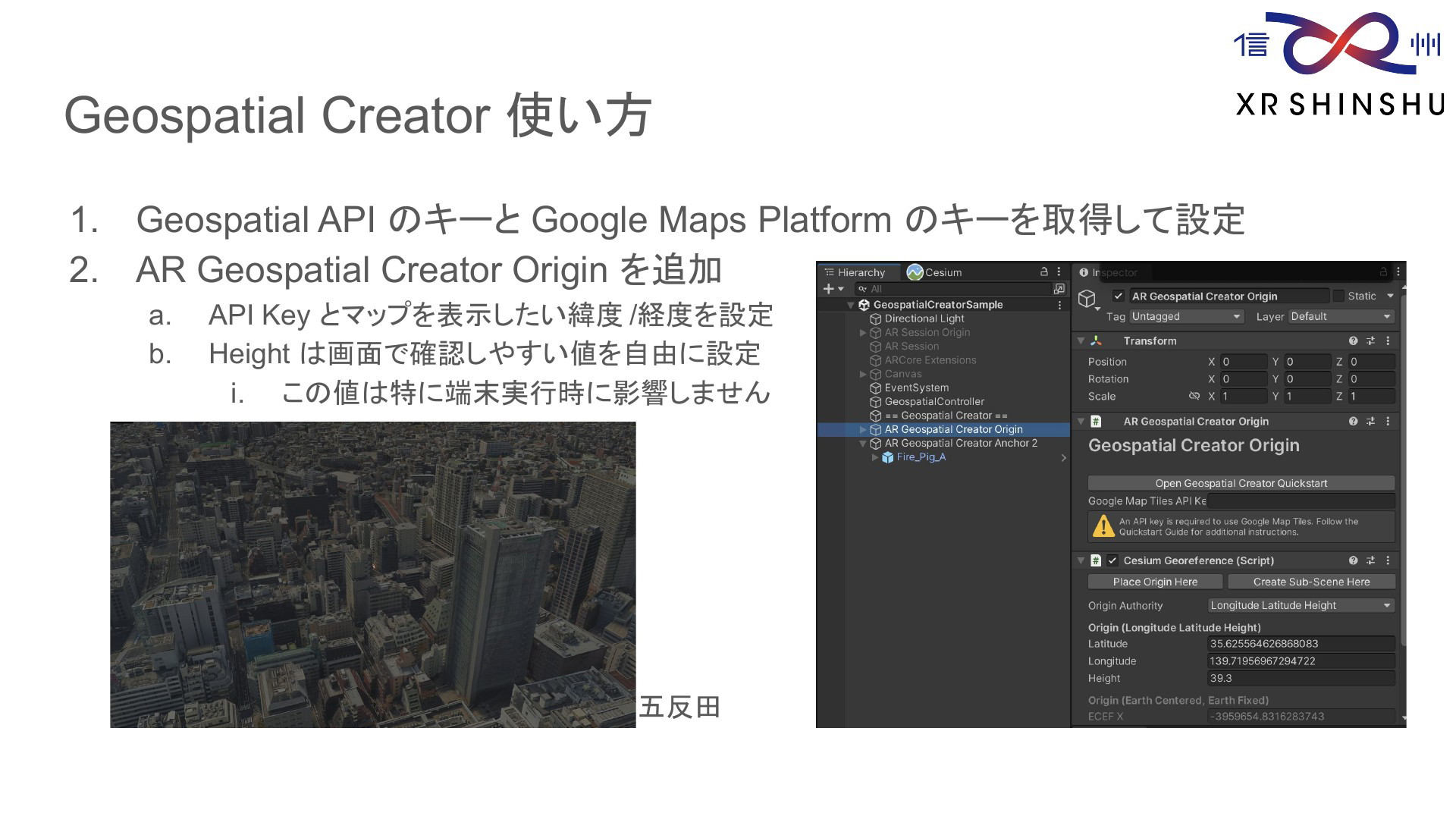Click the scene visibility search-mode icon beside search
The width and height of the screenshot is (1456, 819).
[1059, 289]
